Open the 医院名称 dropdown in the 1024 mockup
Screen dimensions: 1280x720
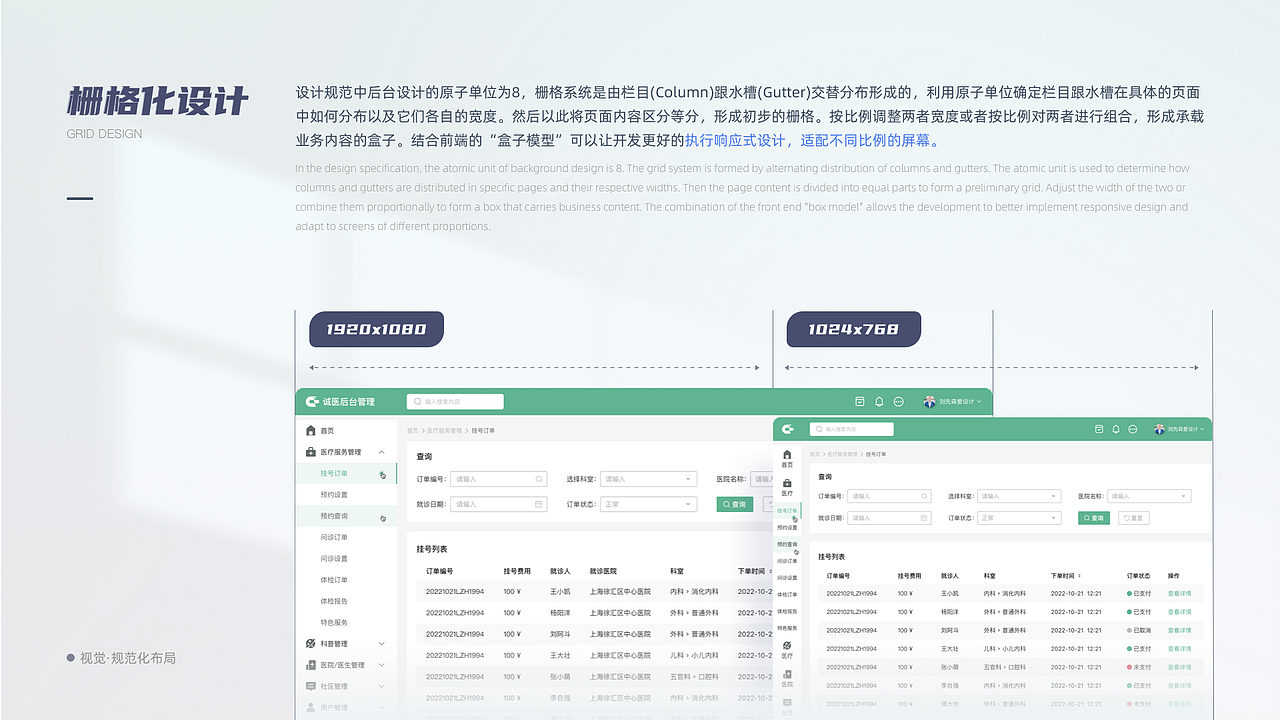click(x=1149, y=496)
